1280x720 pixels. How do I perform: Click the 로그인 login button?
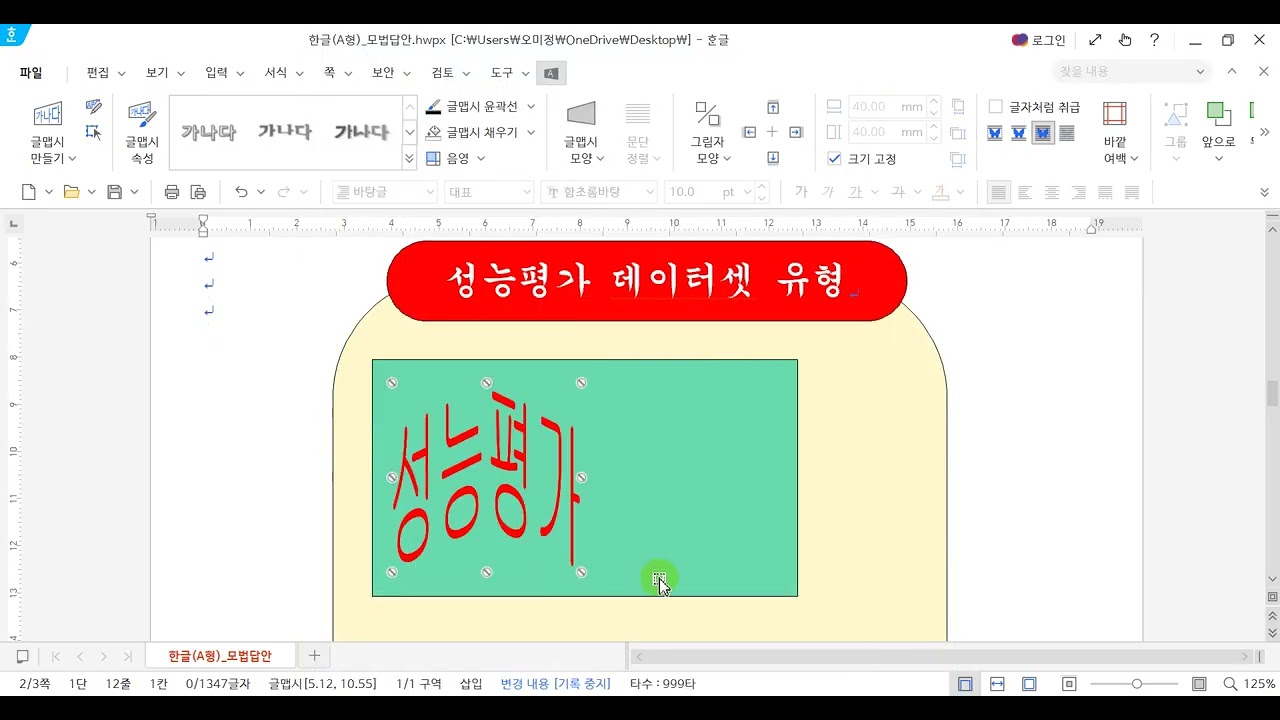(1038, 40)
